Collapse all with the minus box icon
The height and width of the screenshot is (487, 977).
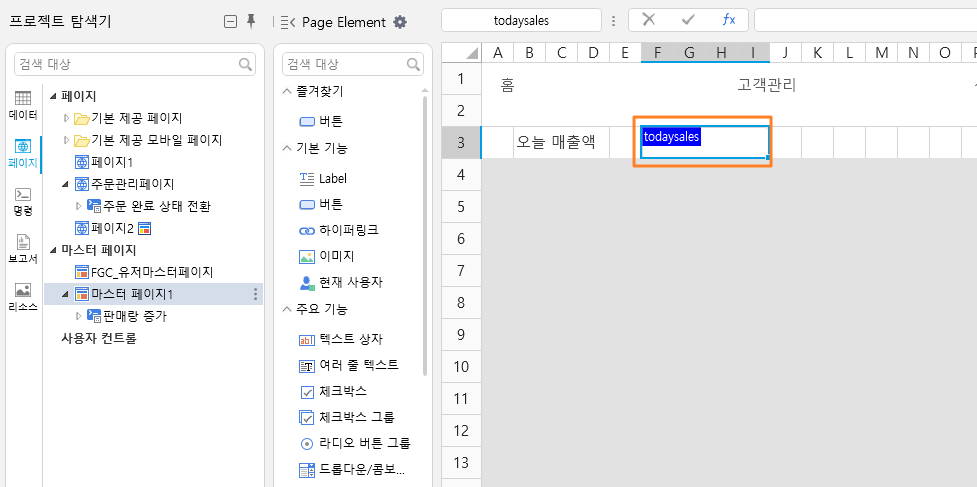click(x=230, y=22)
